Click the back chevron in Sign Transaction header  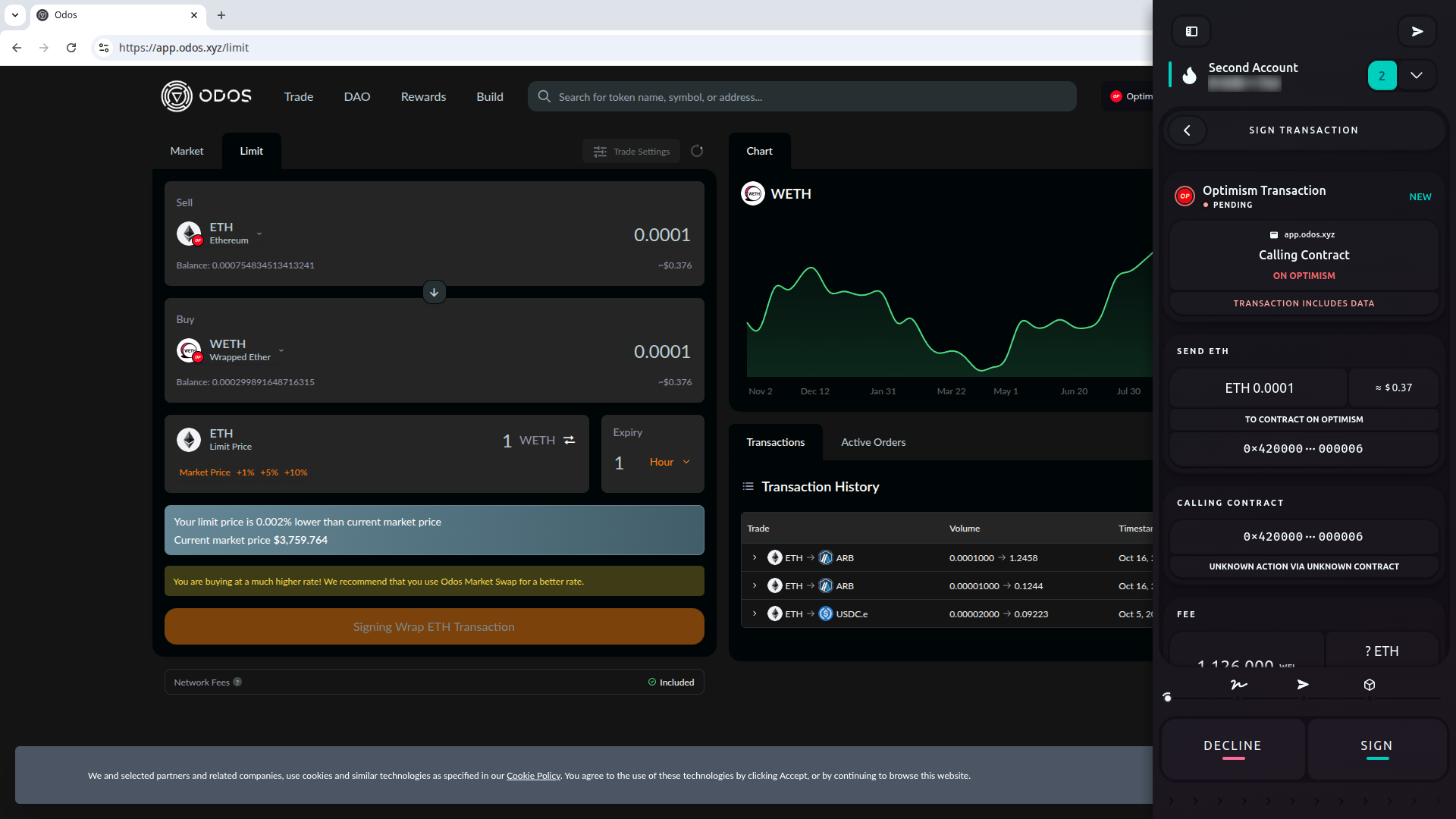[x=1187, y=130]
